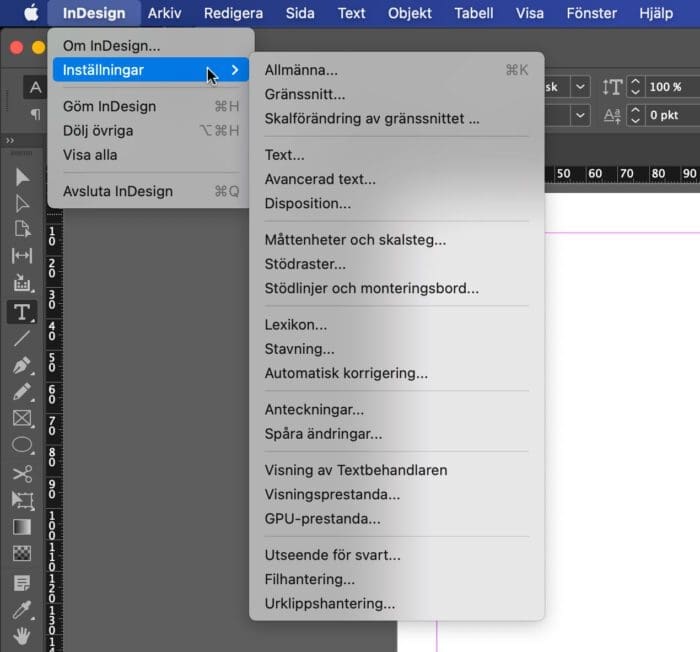Open the Objekt menu
Screen dimensions: 700x652
tap(409, 13)
